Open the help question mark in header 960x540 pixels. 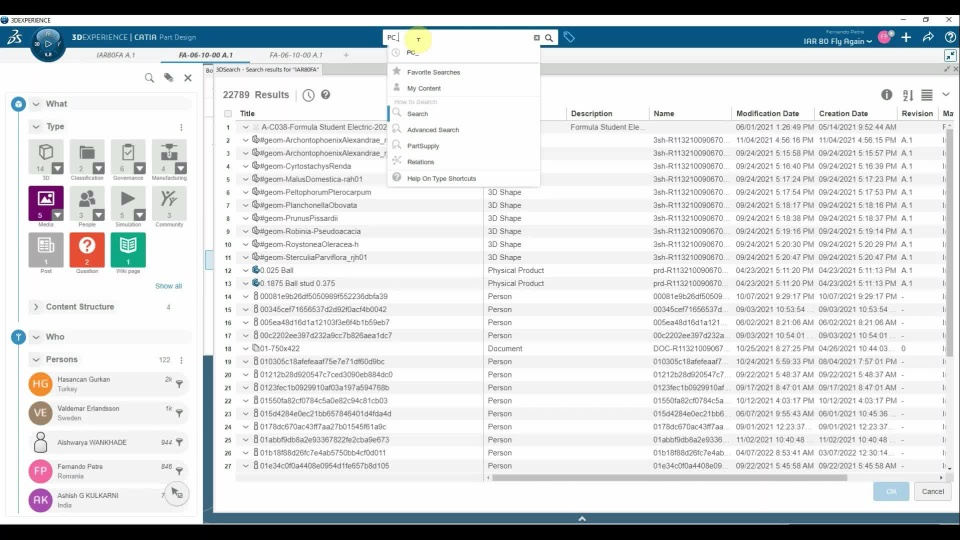(950, 37)
